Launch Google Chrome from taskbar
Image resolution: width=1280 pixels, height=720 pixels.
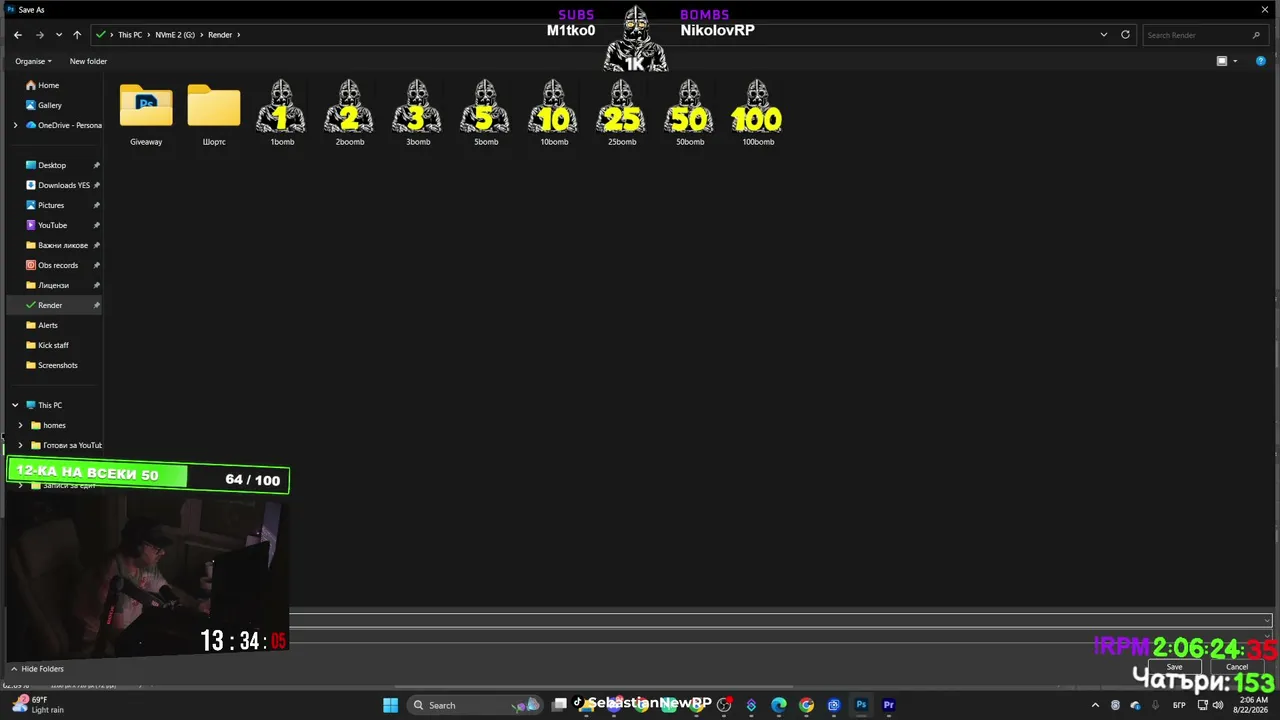[x=806, y=705]
